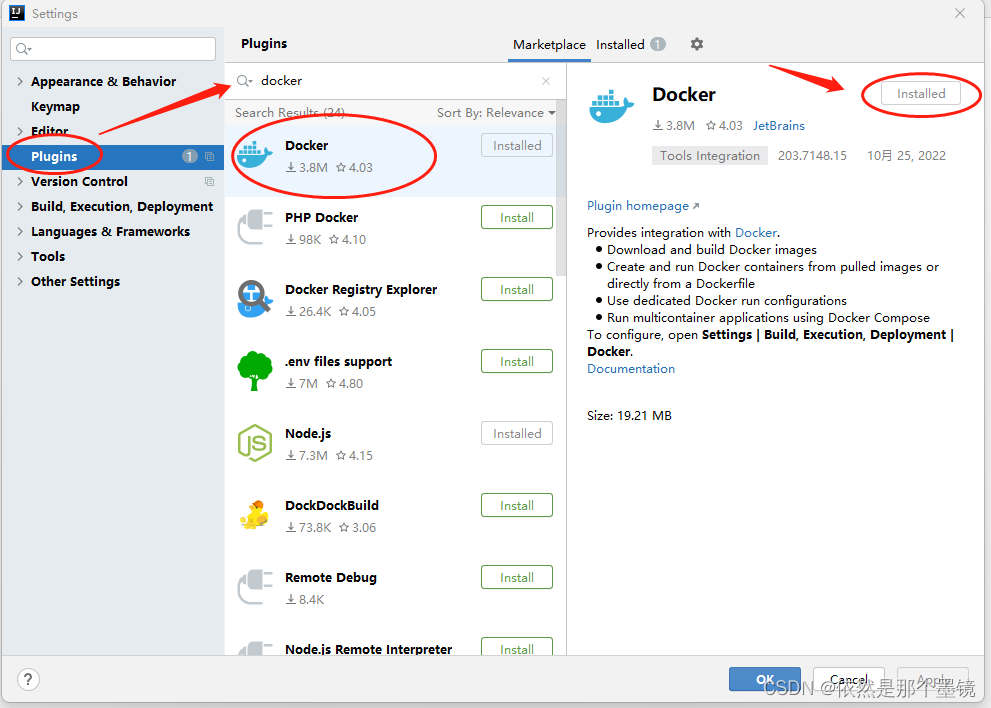Click the copy icon beside Plugins row
991x708 pixels.
209,157
